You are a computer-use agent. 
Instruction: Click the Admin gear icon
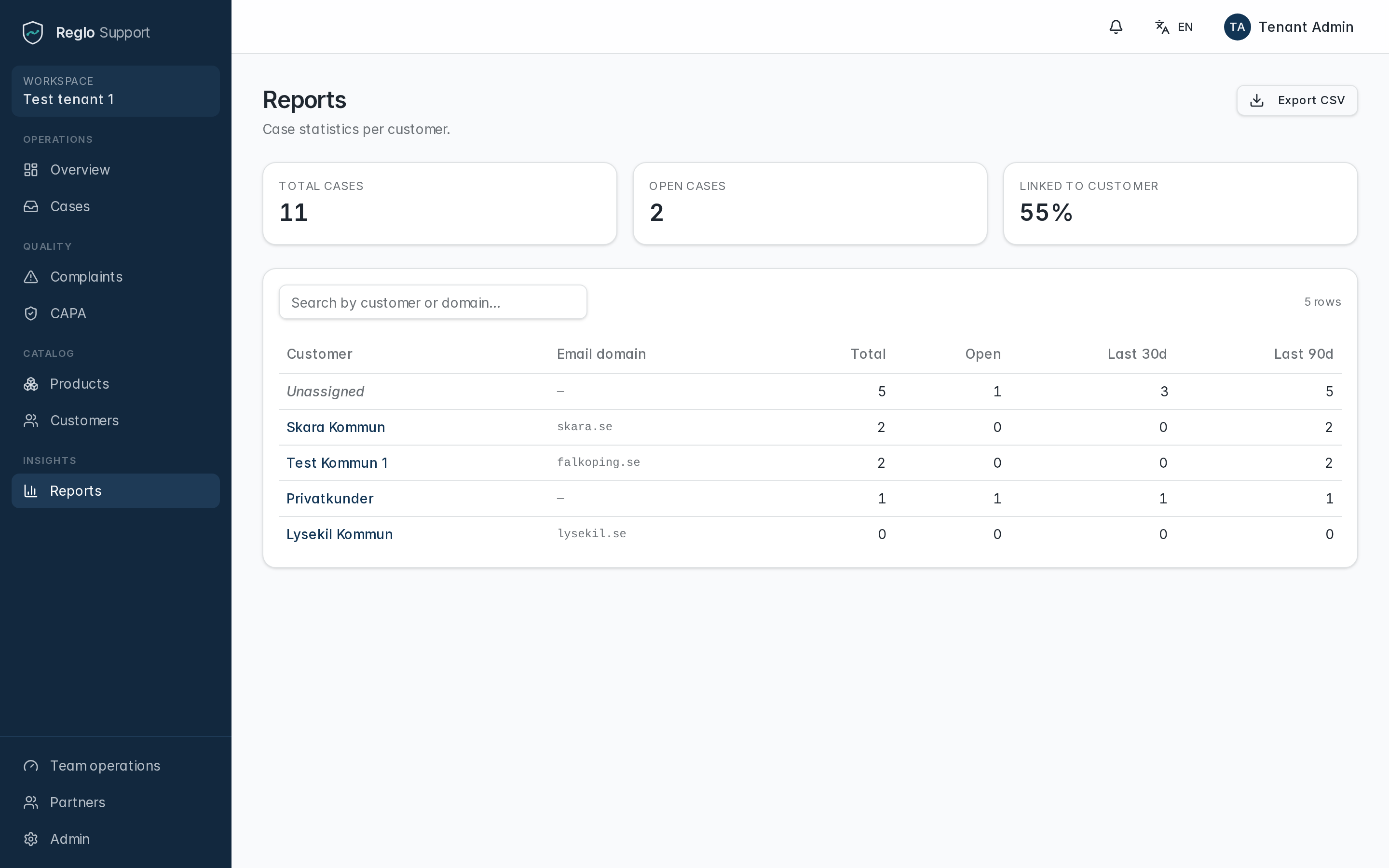coord(31,839)
